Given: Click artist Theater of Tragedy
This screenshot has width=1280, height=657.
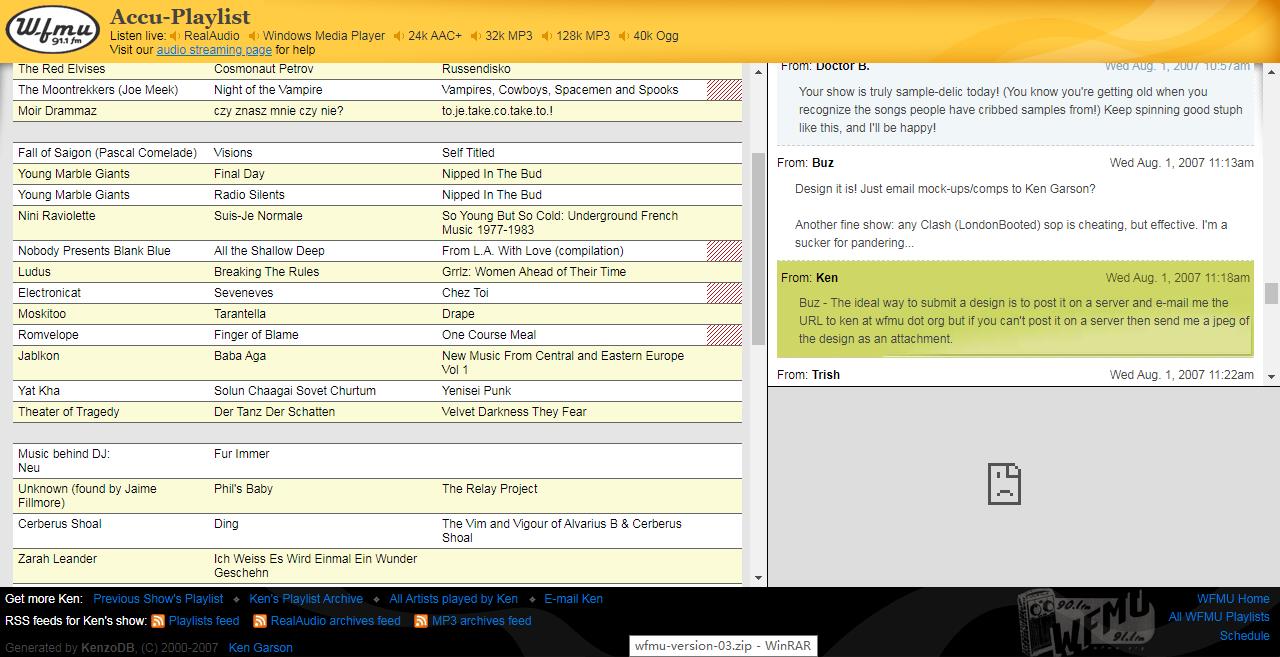Looking at the screenshot, I should pos(69,412).
